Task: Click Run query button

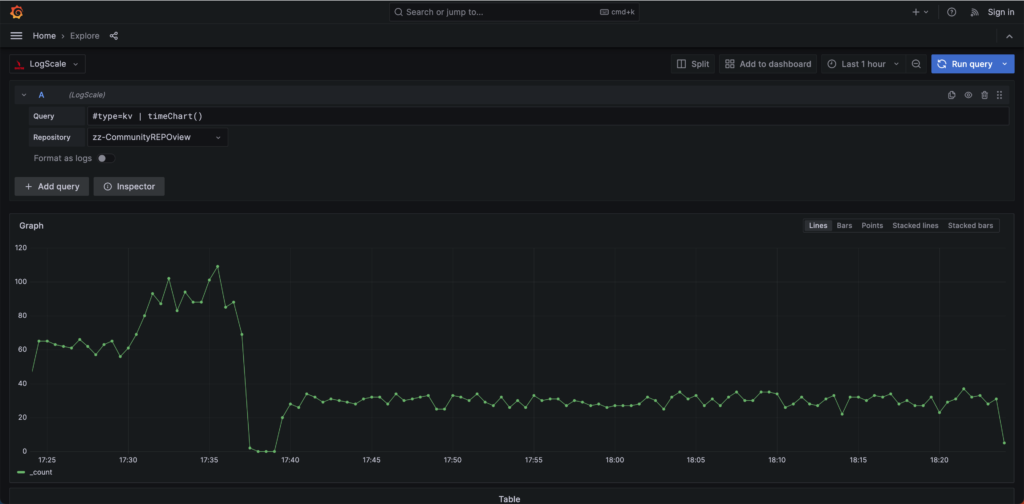Action: click(x=965, y=64)
